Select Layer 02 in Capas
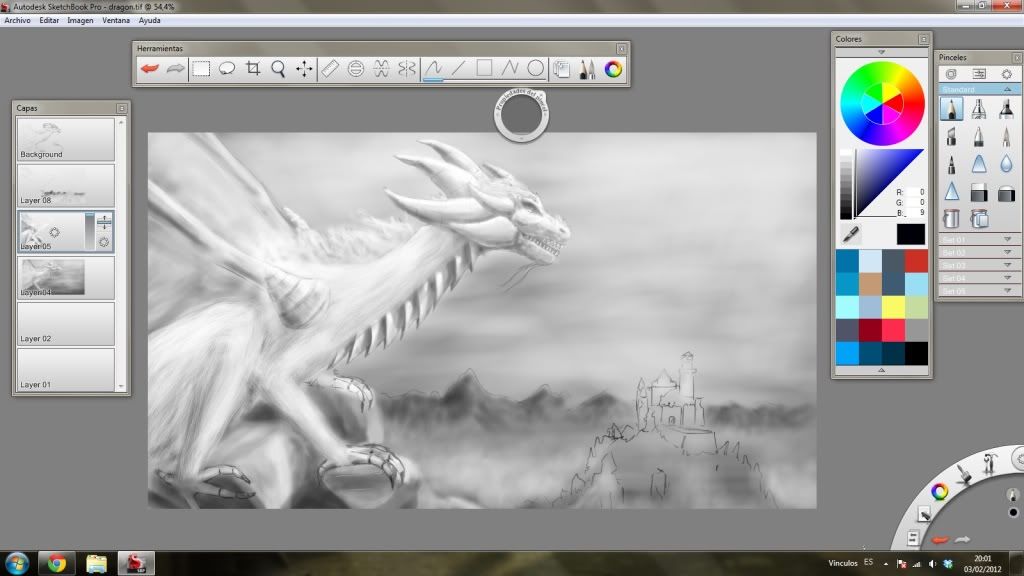The image size is (1024, 576). tap(65, 324)
